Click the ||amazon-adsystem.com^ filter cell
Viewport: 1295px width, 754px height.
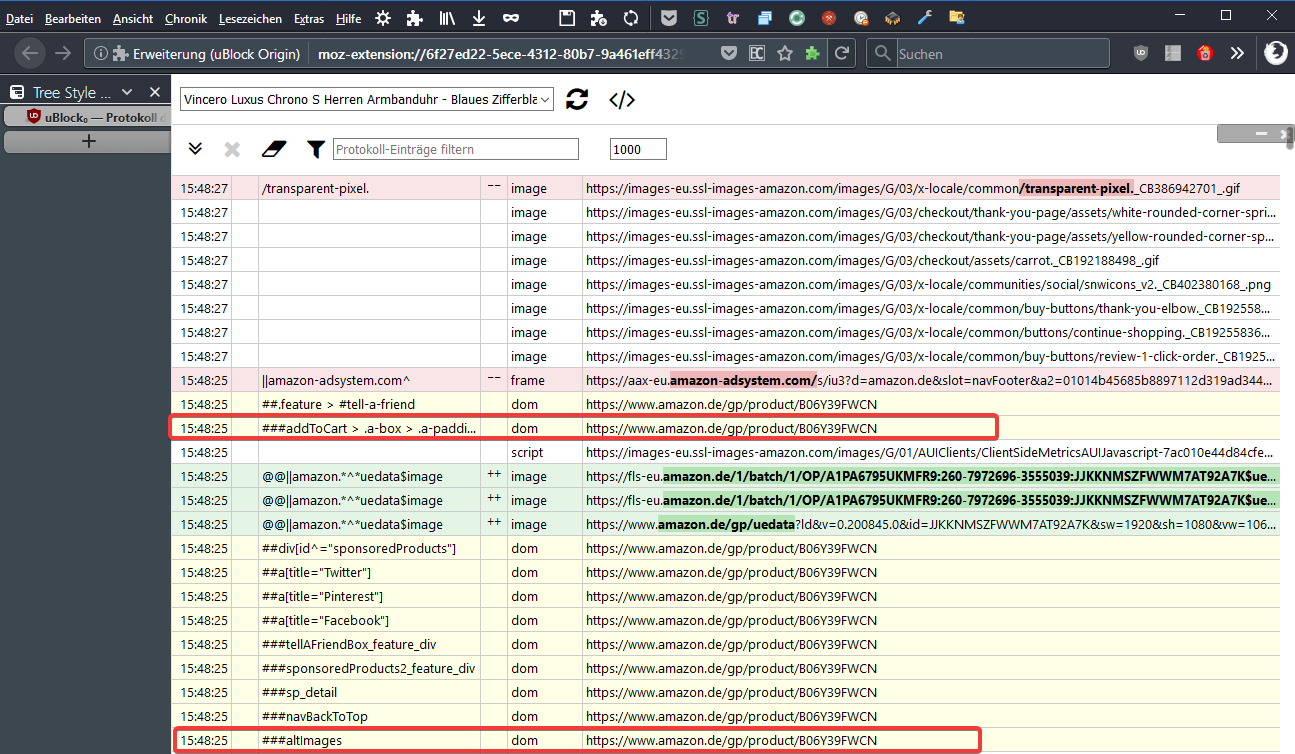point(369,380)
